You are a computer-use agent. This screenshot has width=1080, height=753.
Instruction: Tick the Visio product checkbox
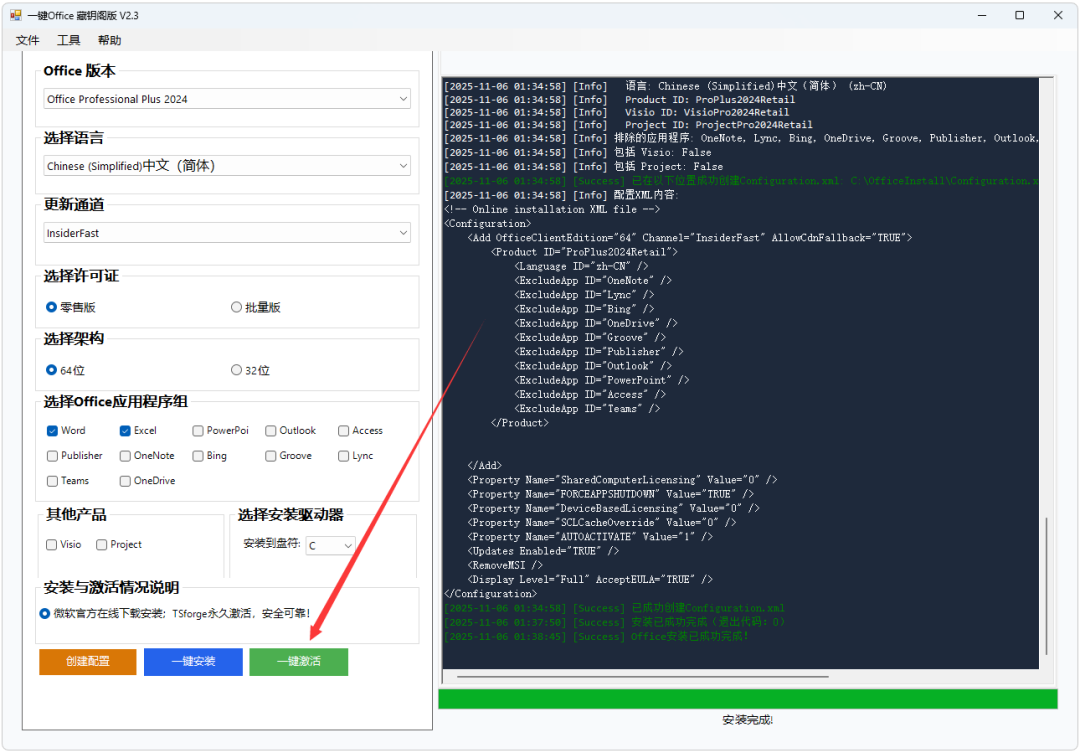[x=52, y=545]
